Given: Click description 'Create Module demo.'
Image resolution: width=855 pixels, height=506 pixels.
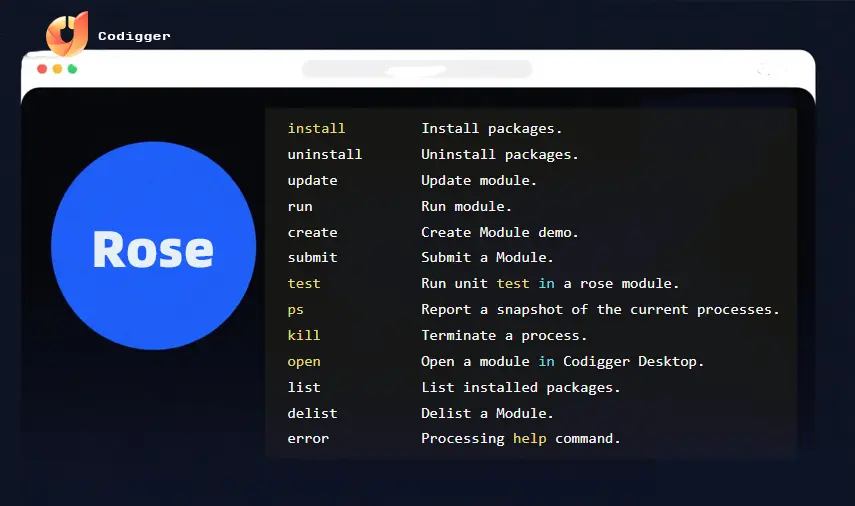Looking at the screenshot, I should (499, 232).
